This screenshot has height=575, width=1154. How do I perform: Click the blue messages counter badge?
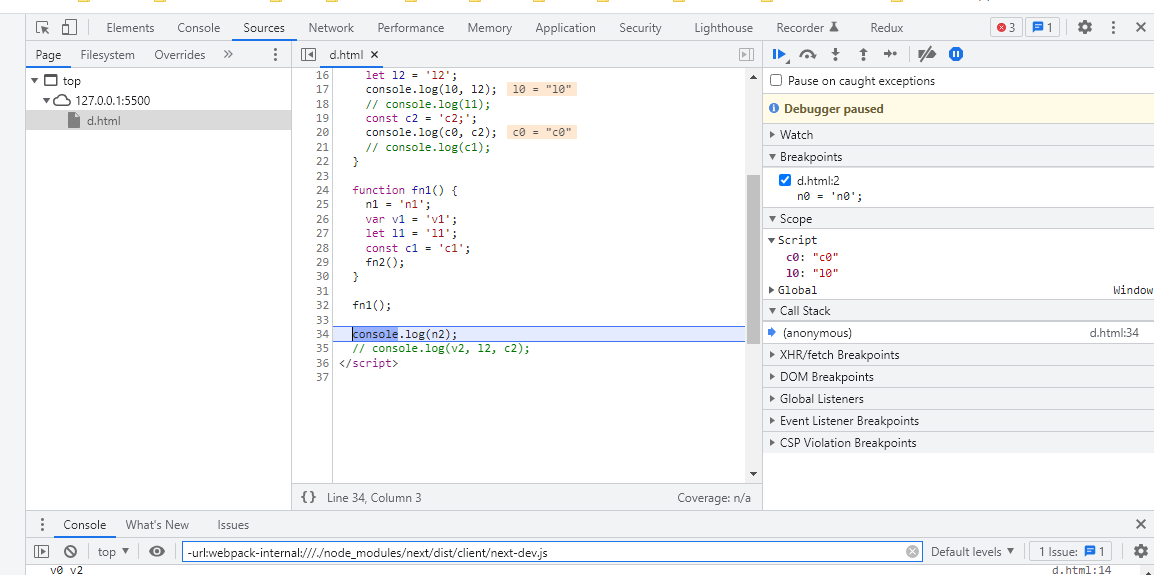point(1043,27)
